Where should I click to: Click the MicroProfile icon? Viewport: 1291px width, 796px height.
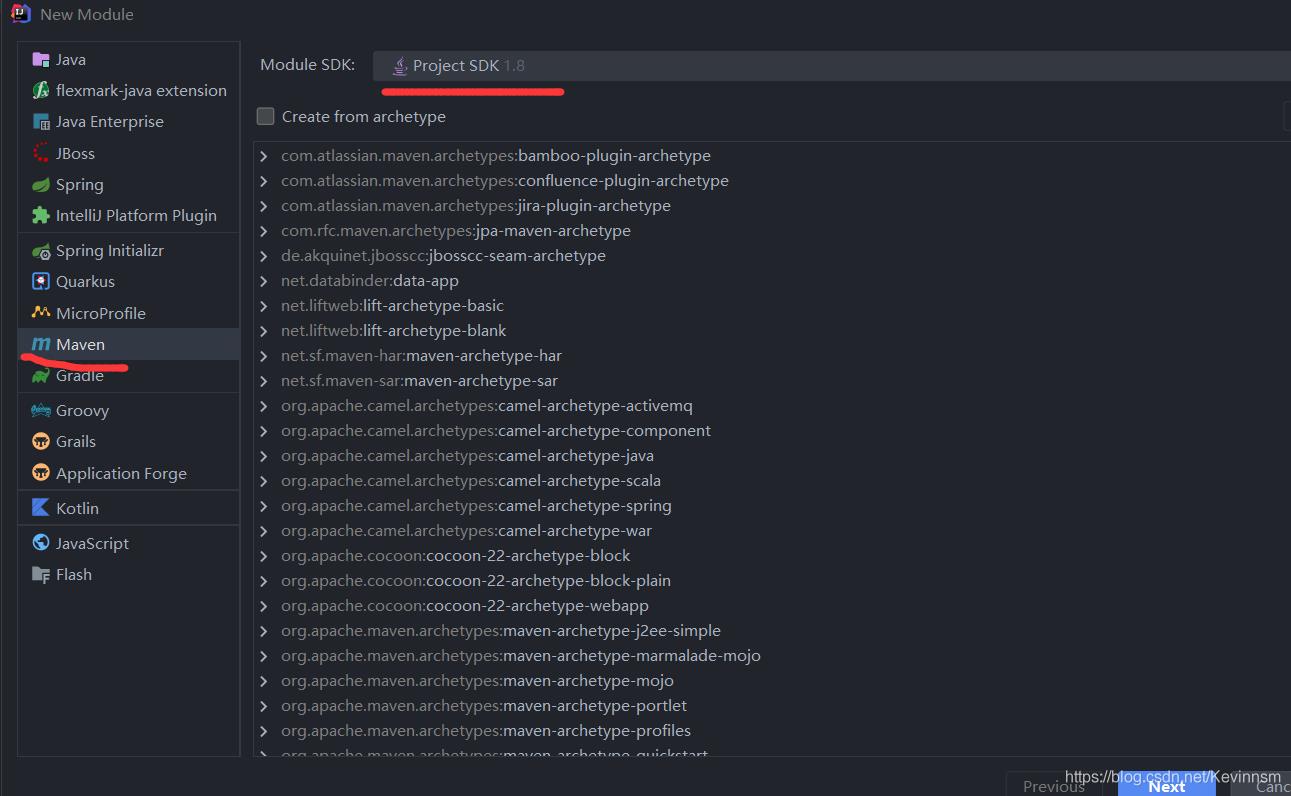click(x=41, y=313)
